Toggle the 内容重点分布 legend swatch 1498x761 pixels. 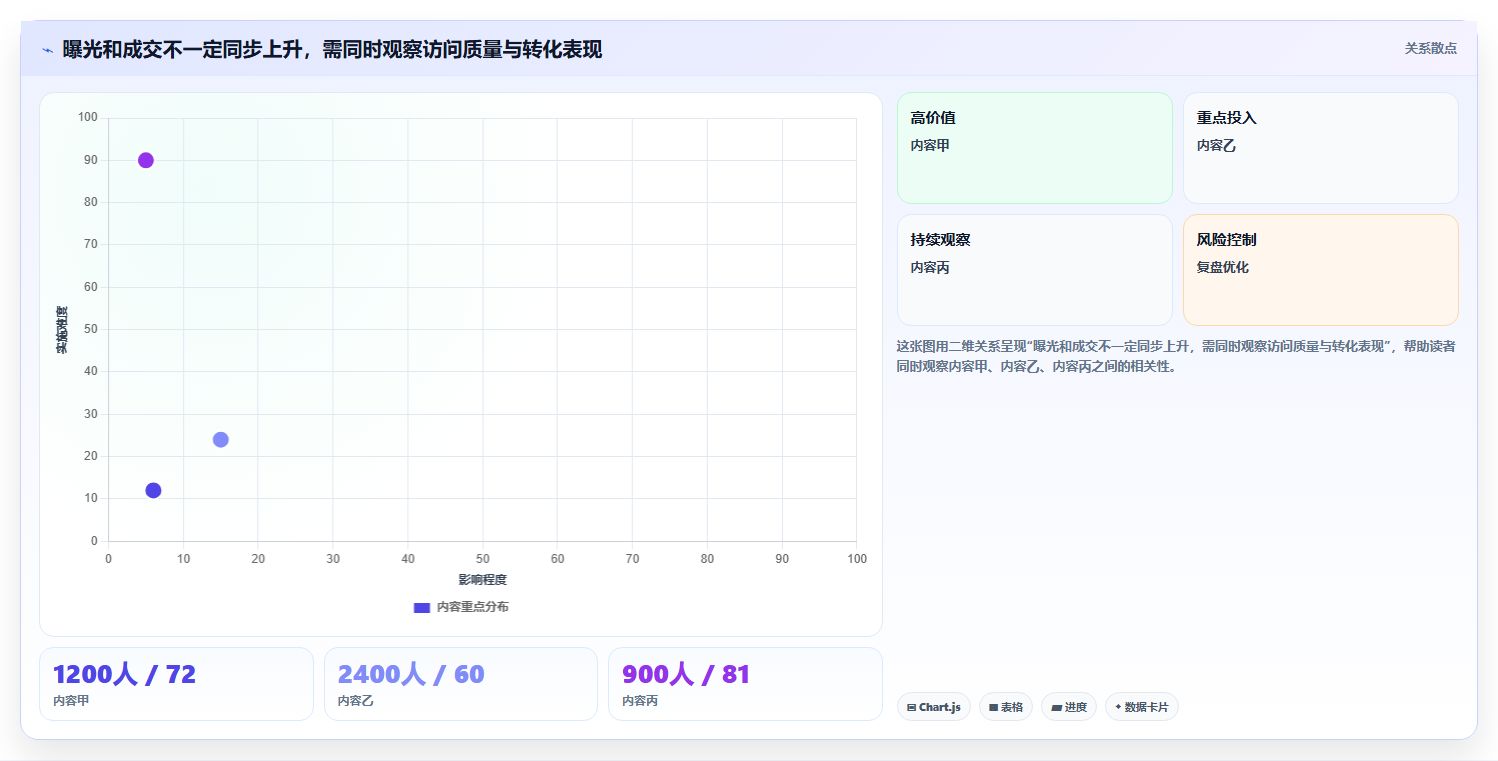(x=421, y=607)
